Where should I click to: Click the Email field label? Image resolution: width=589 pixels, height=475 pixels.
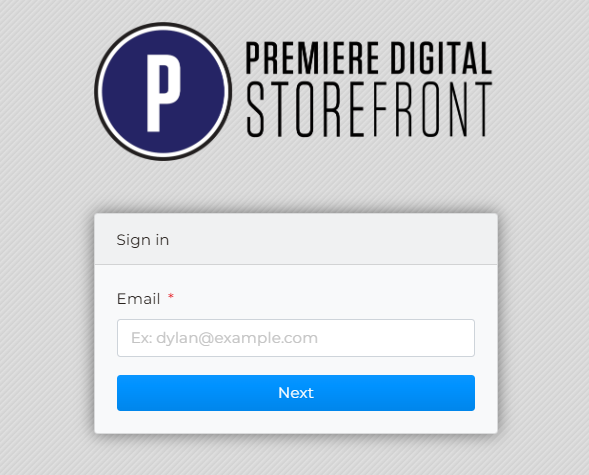(139, 299)
